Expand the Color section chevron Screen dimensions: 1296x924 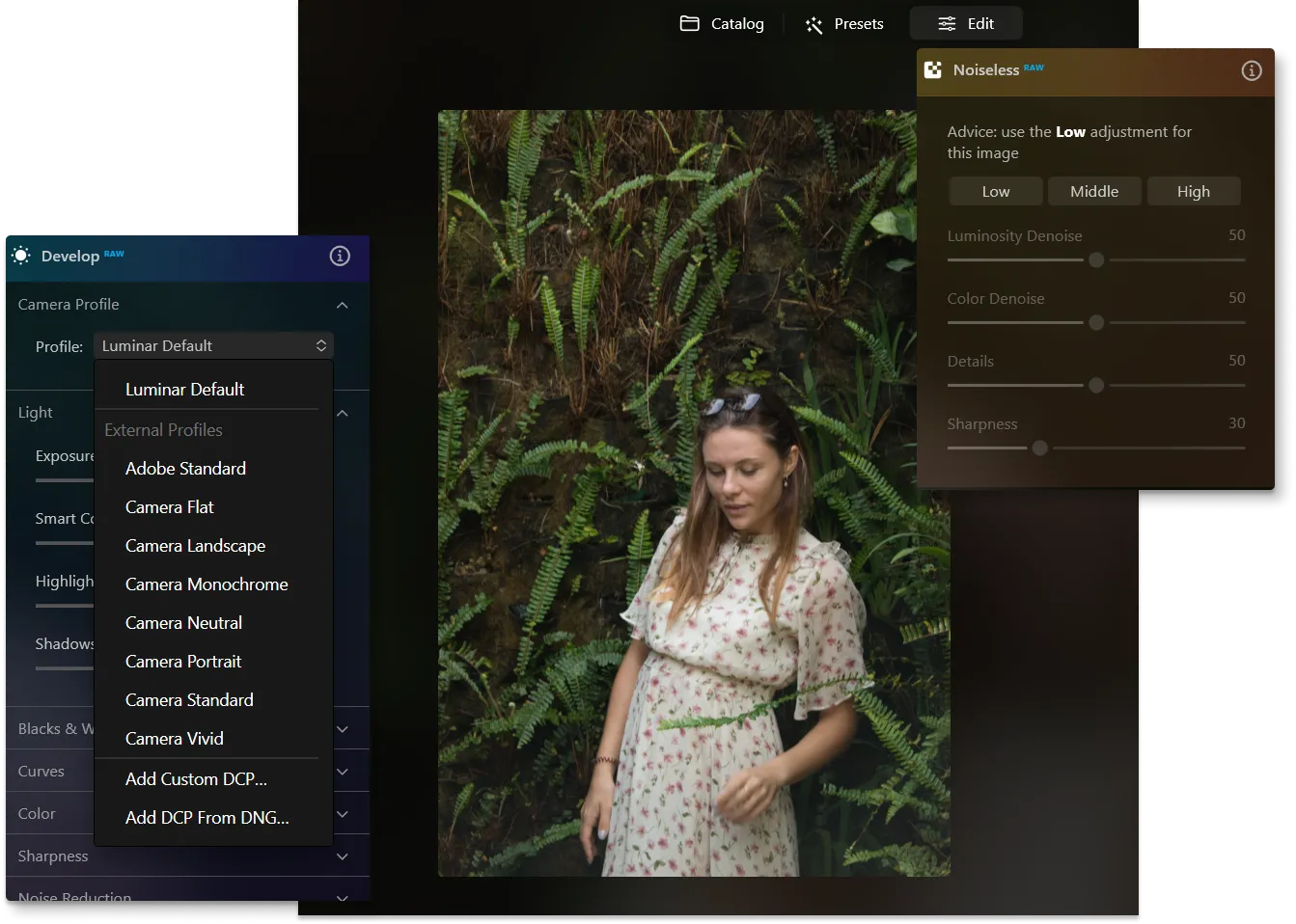click(x=342, y=814)
